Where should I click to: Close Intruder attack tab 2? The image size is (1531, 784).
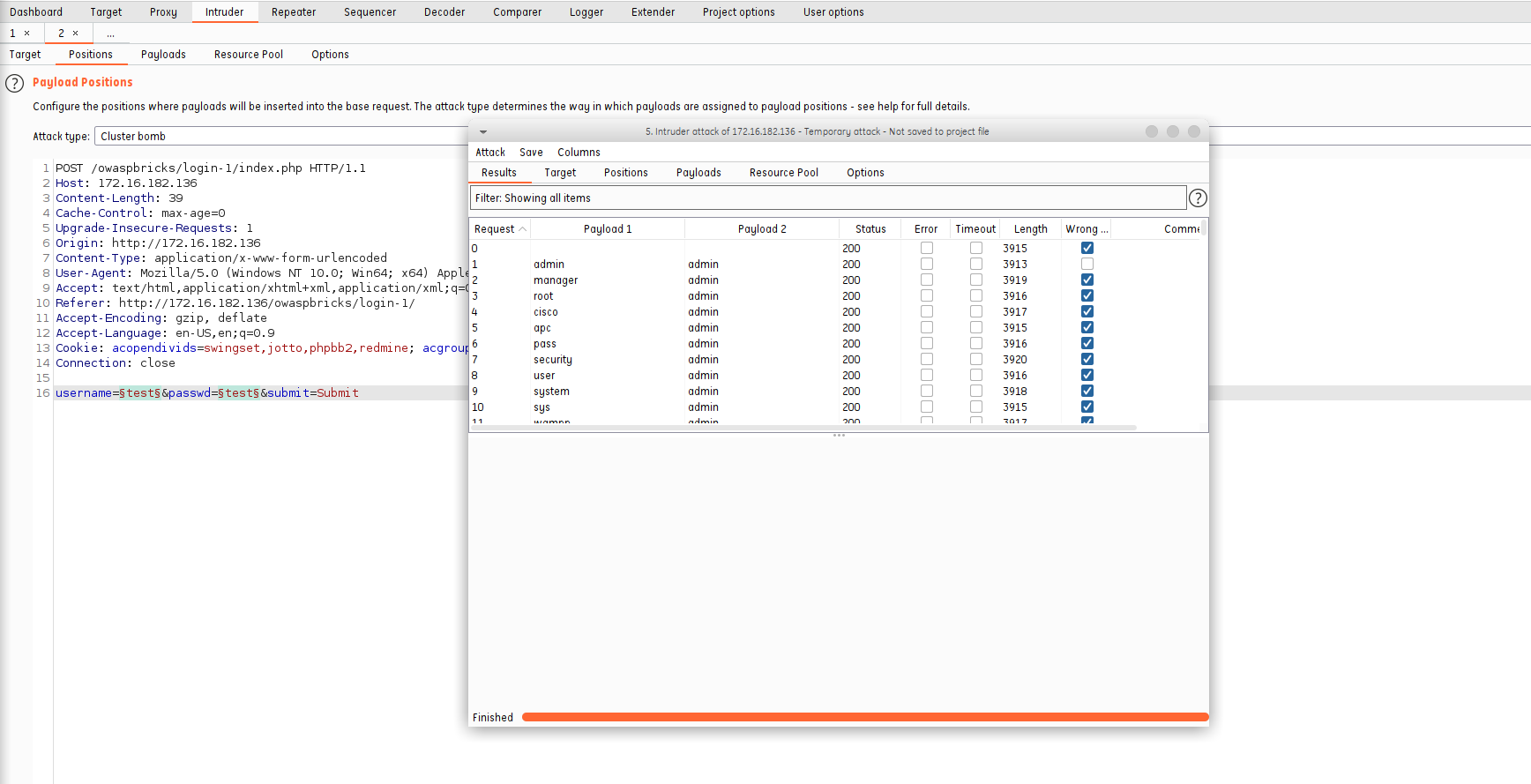click(76, 34)
